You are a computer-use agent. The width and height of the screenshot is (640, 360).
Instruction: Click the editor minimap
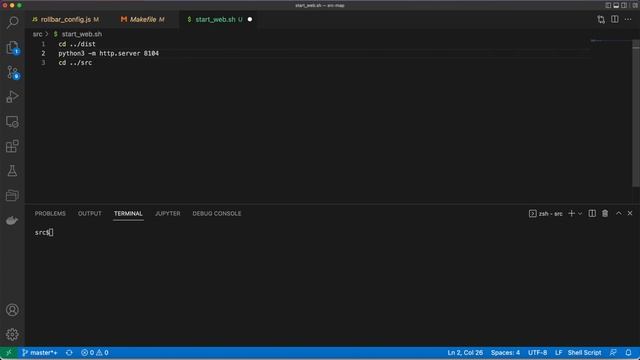click(611, 41)
